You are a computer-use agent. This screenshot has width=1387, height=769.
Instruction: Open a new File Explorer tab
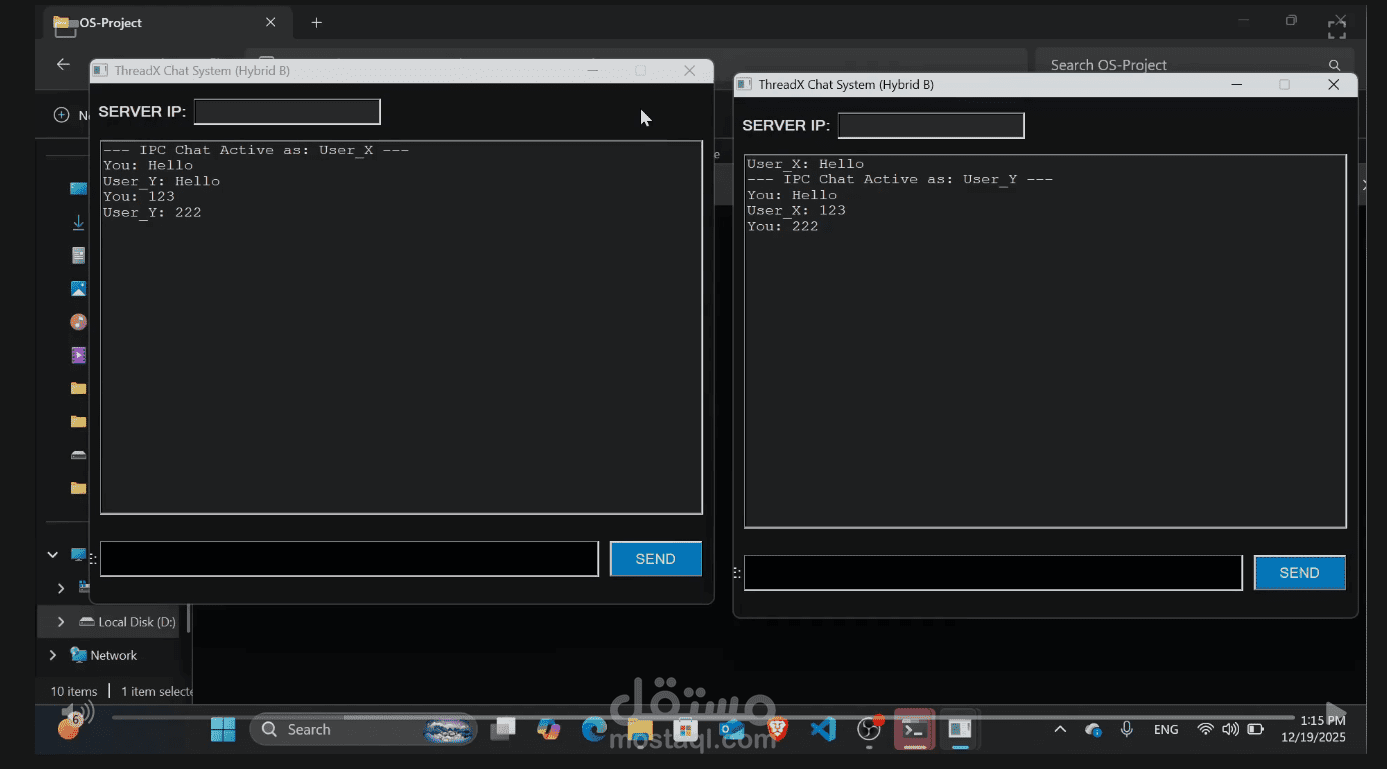tap(316, 22)
